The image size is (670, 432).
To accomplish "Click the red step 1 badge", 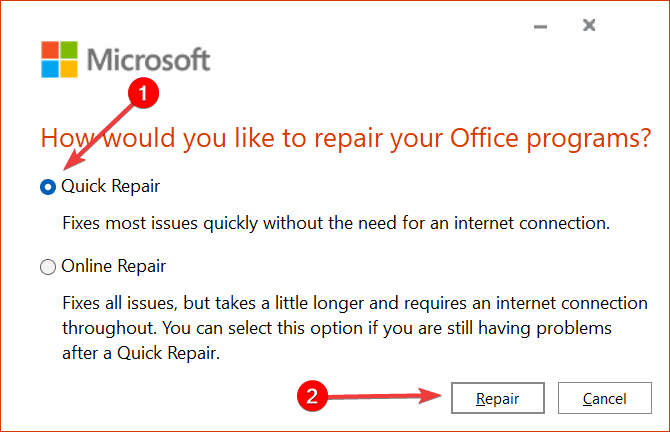I will coord(143,93).
